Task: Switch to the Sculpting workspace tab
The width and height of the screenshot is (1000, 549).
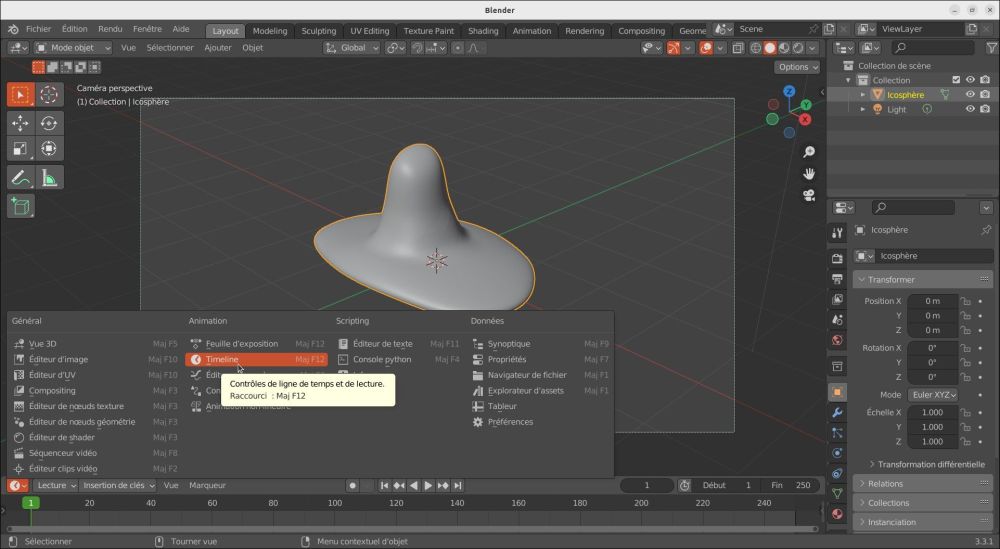Action: click(318, 31)
